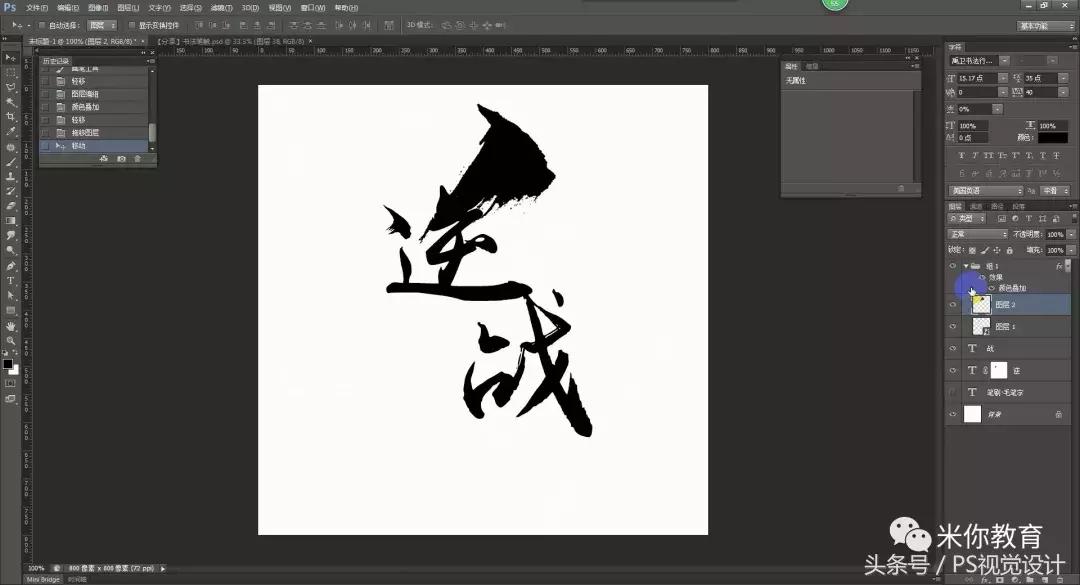Select the Lasso tool

tap(10, 87)
